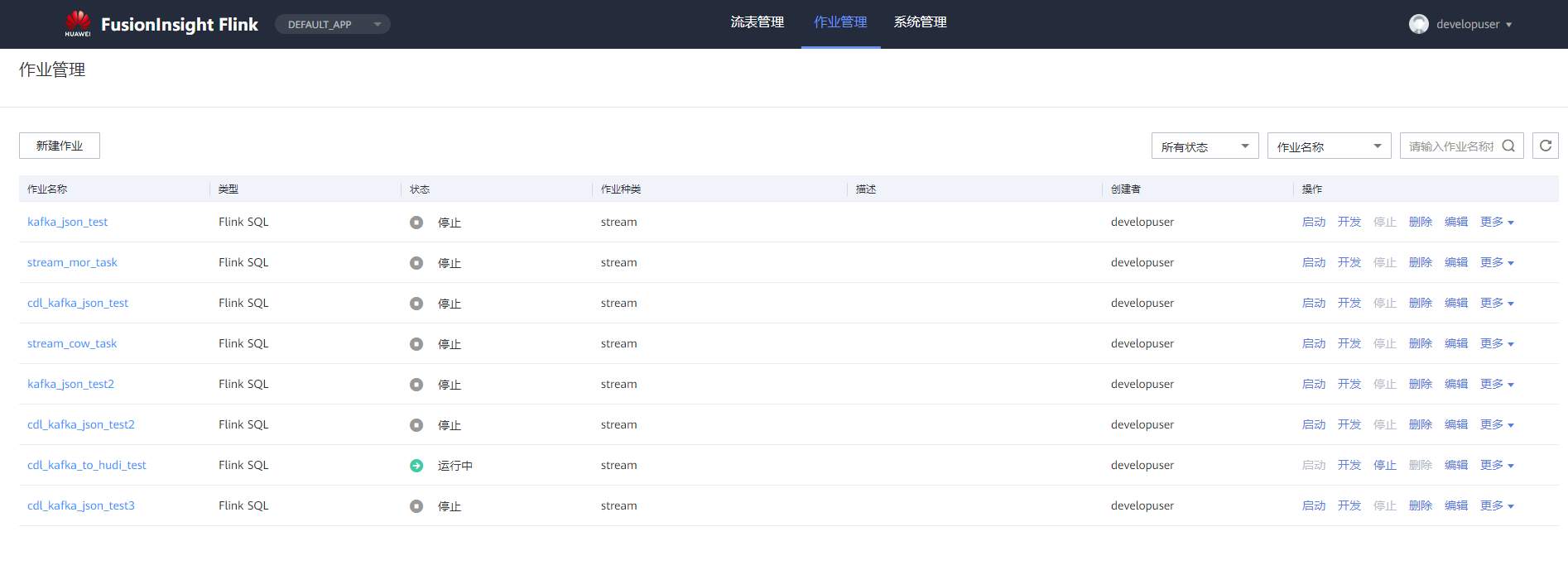This screenshot has width=1568, height=565.
Task: Click the search magnifier icon
Action: (1508, 146)
